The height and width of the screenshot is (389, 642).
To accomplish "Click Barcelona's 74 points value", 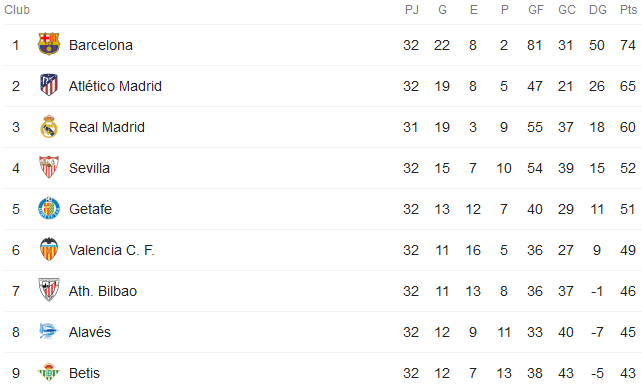I will 628,45.
